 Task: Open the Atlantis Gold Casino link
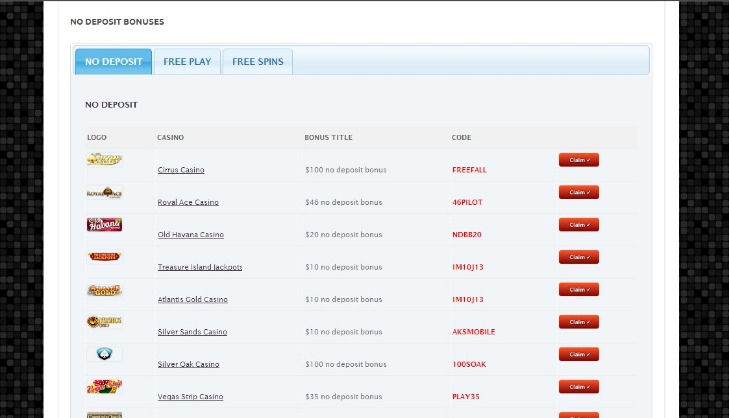coord(192,299)
